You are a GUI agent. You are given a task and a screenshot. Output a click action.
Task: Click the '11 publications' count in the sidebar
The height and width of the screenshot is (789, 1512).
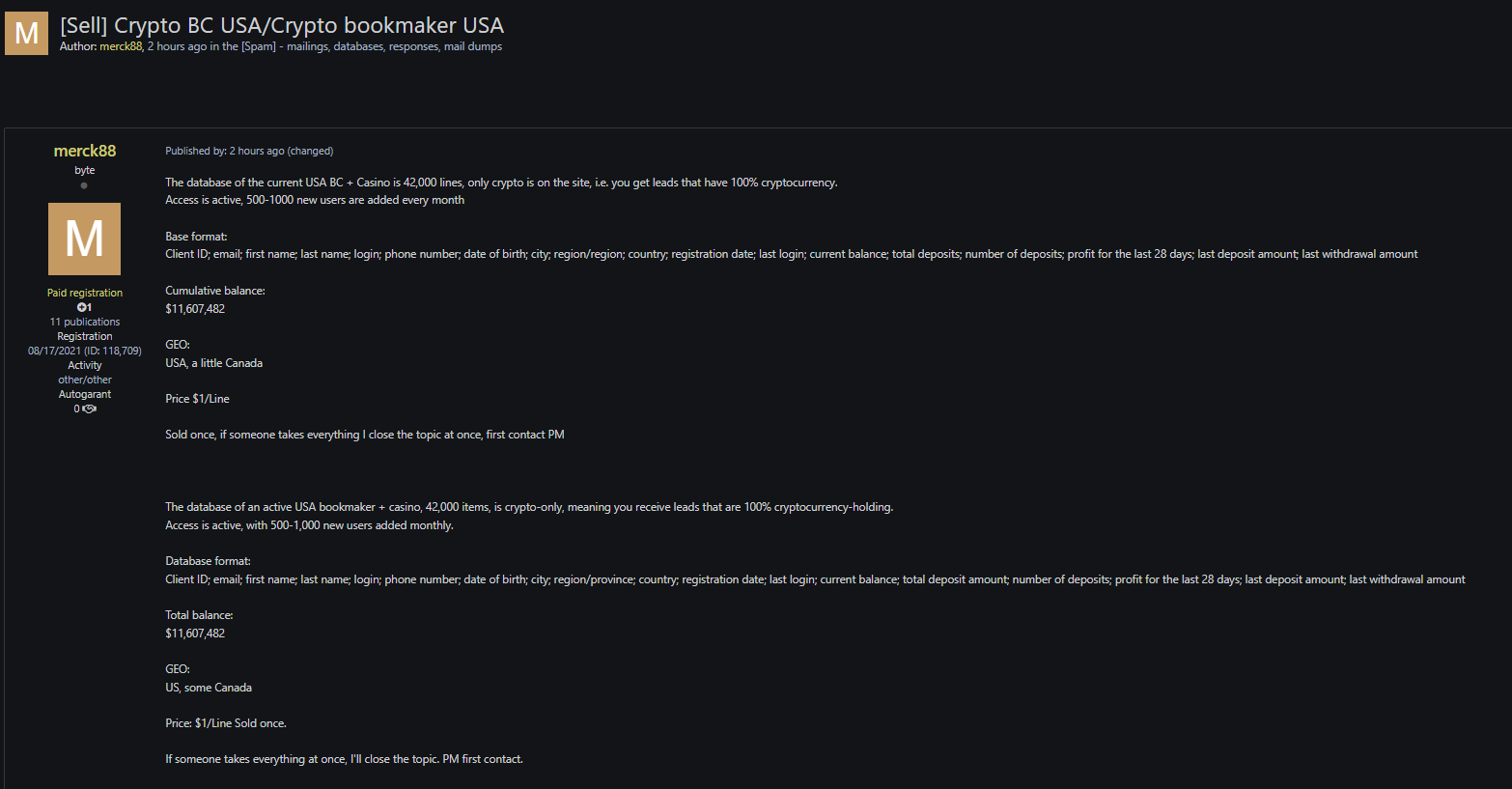85,322
